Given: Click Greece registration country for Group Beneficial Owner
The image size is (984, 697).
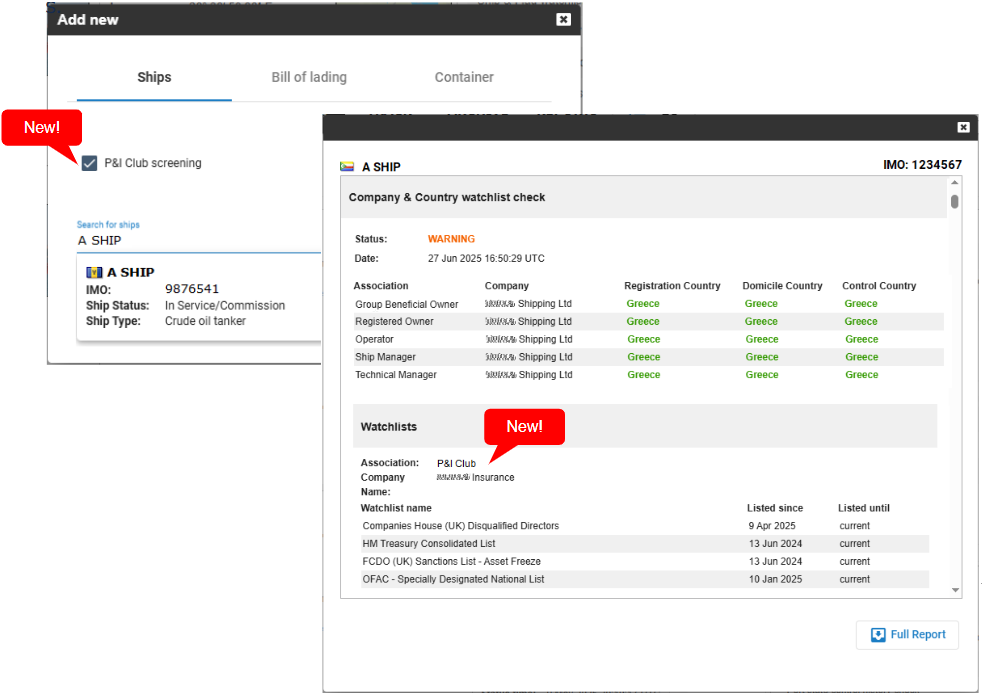Looking at the screenshot, I should click(x=643, y=304).
